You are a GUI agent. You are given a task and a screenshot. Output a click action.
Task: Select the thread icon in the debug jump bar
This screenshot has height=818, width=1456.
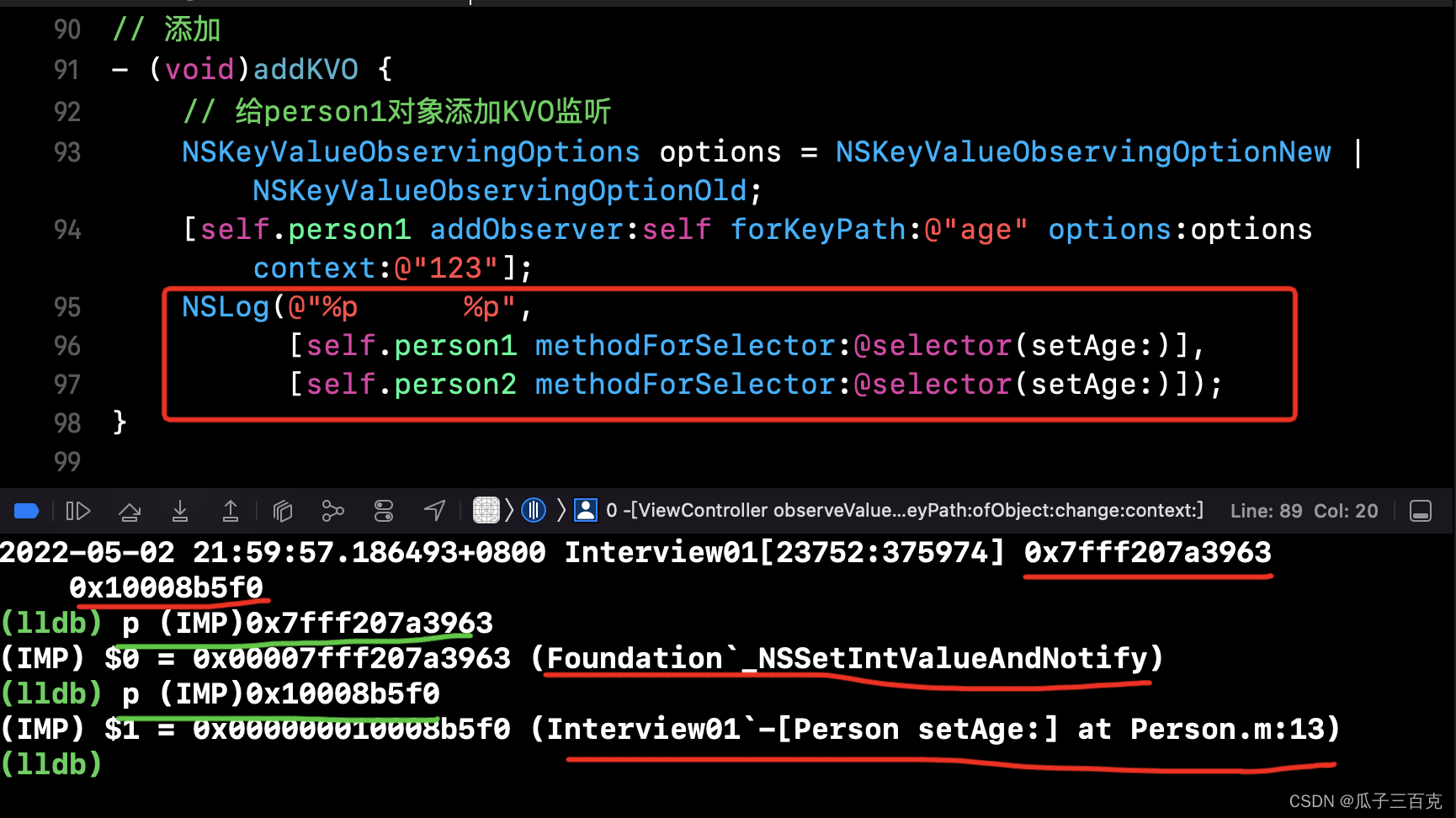pos(534,510)
